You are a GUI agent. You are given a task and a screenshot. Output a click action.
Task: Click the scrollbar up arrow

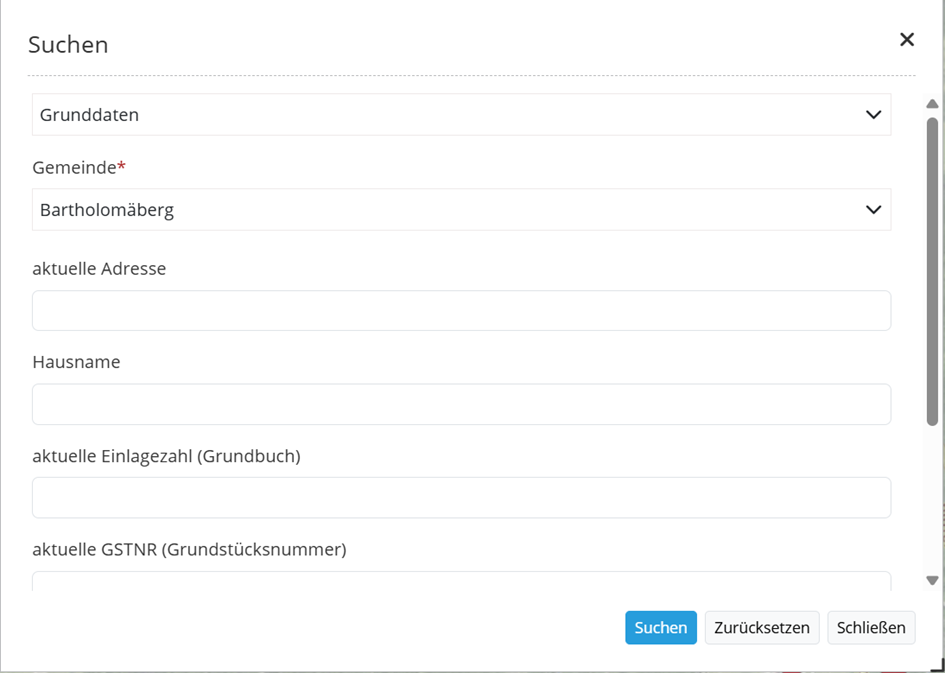(932, 104)
